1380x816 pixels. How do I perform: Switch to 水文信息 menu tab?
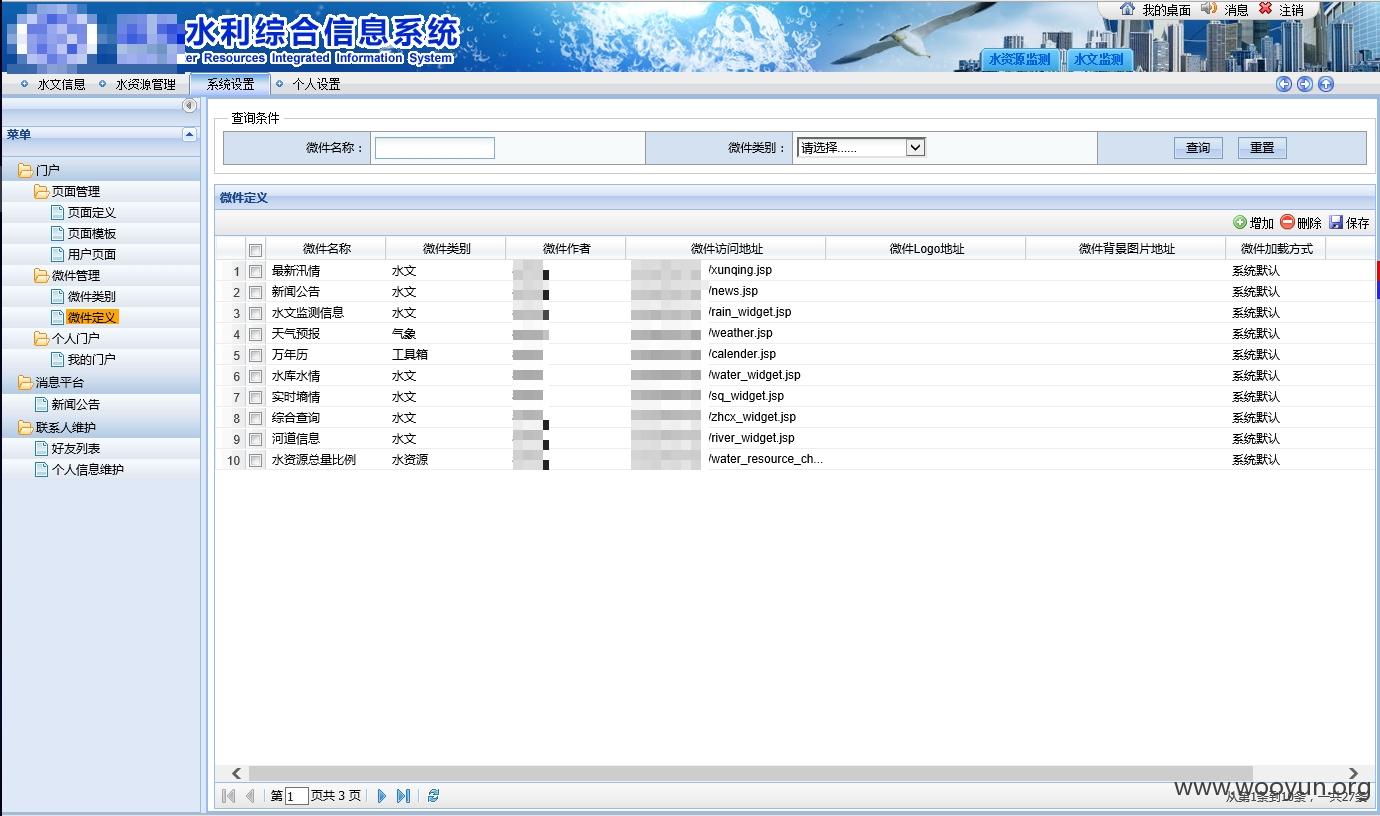(61, 85)
